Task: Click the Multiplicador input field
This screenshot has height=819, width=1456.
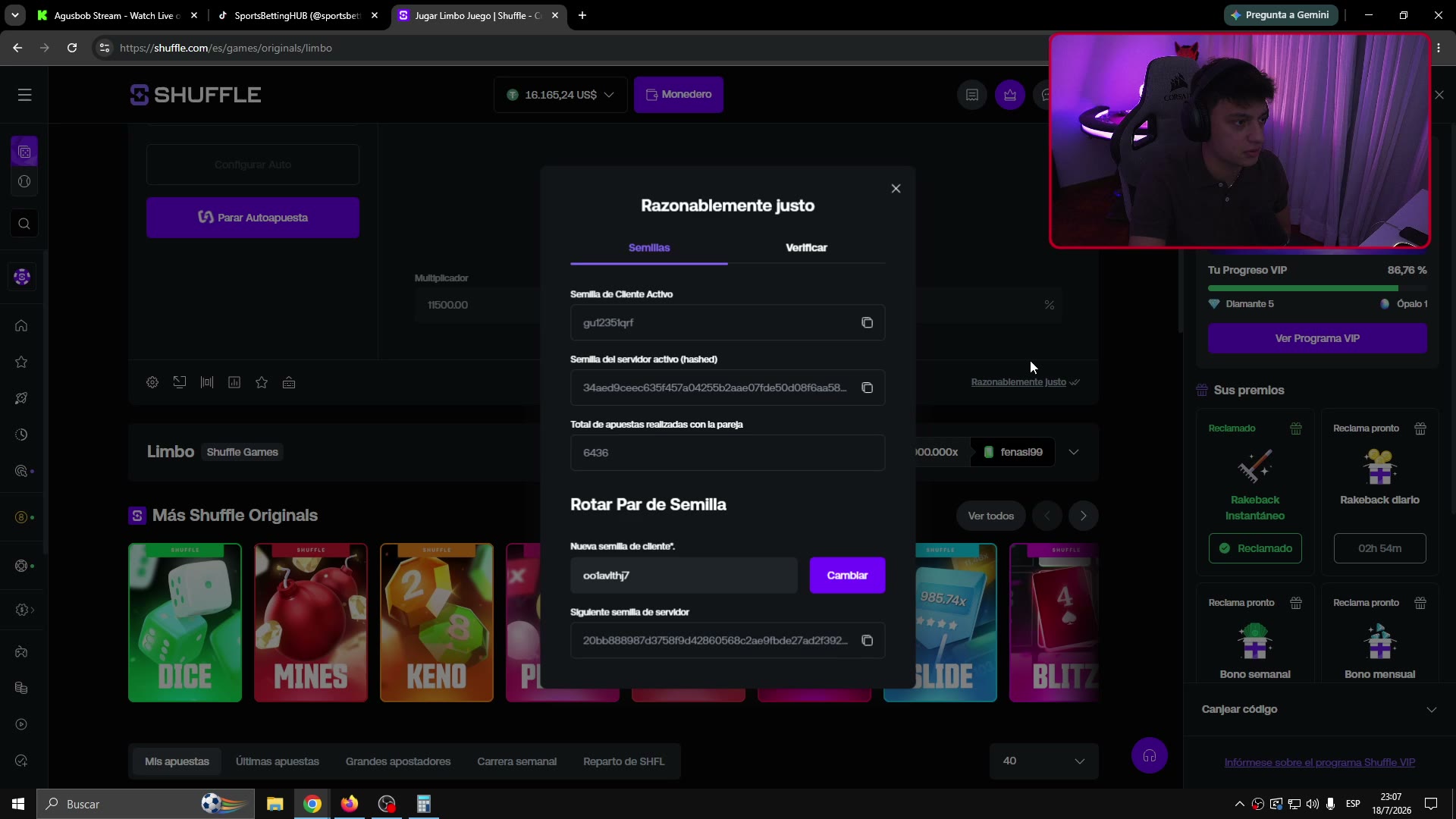Action: click(x=478, y=305)
